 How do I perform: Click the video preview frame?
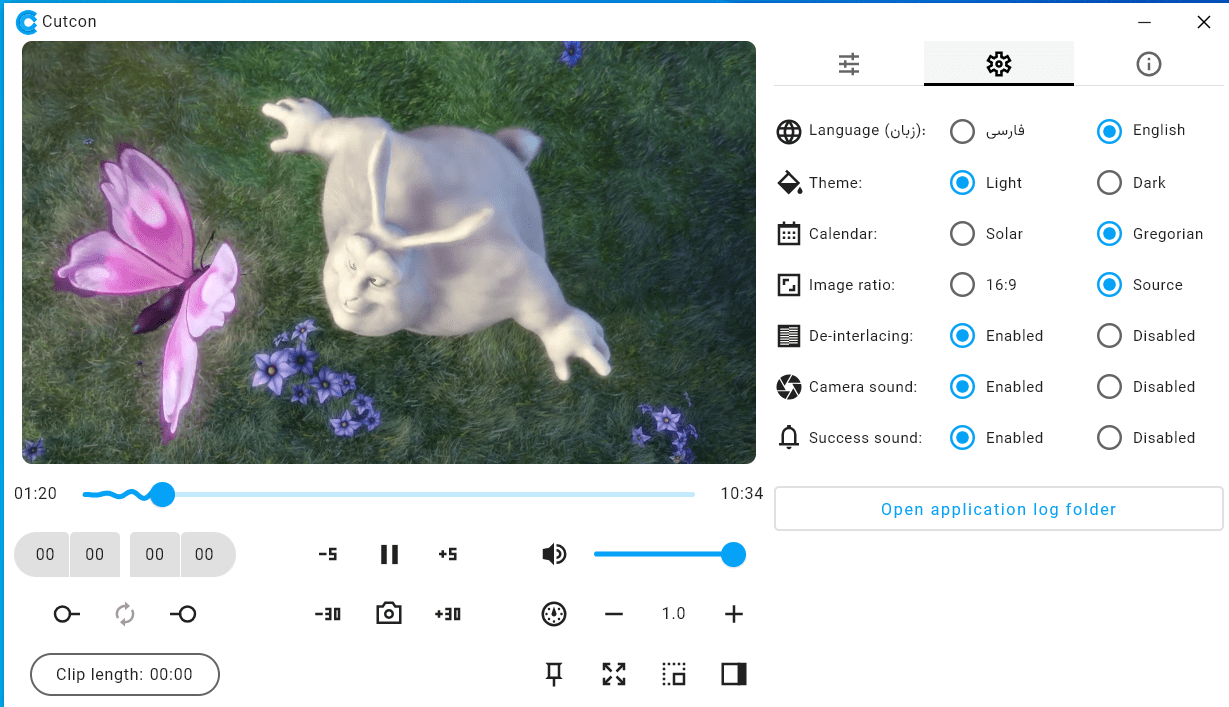click(x=389, y=252)
